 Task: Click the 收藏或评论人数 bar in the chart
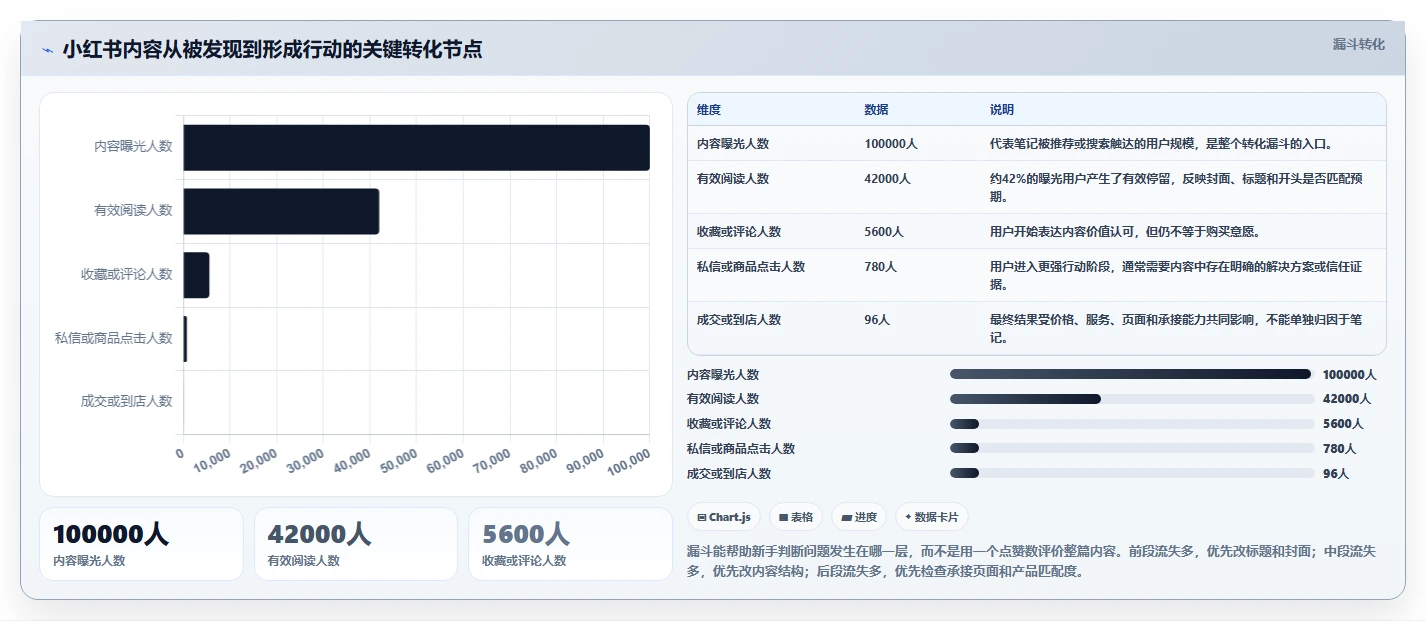click(x=196, y=275)
